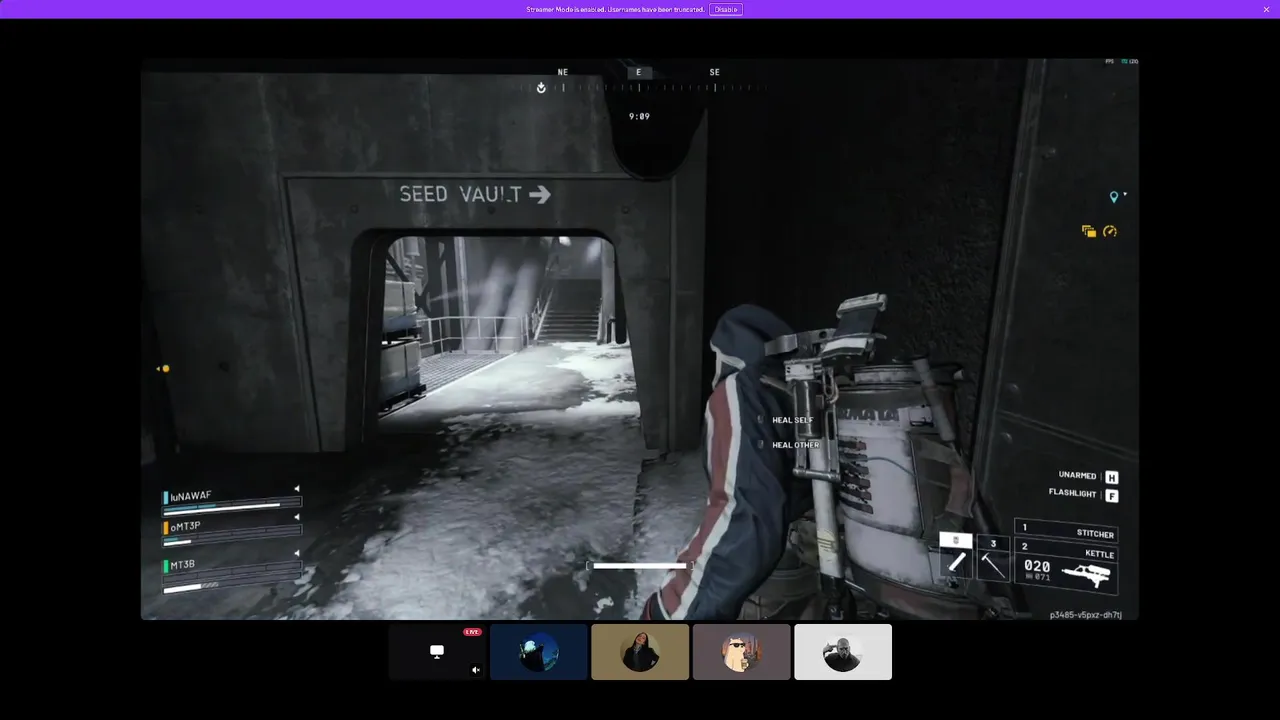
Task: Unmute the stream via the speaker icon
Action: [x=476, y=670]
